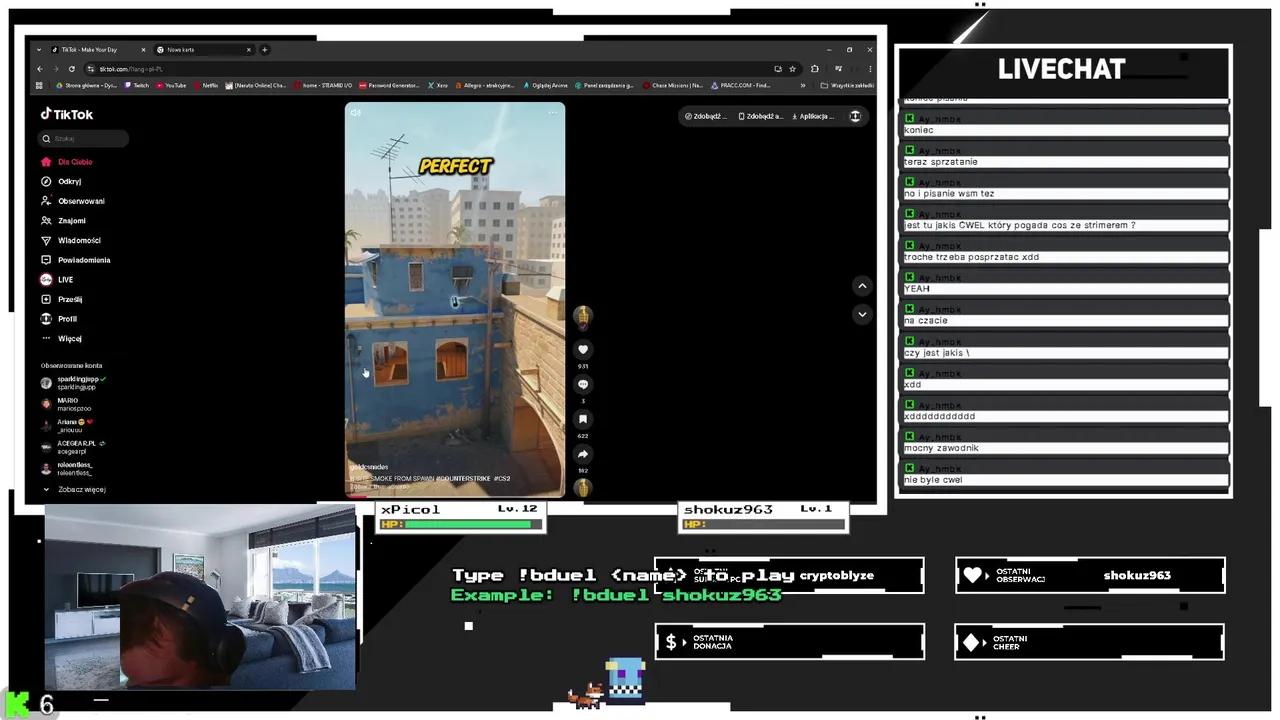
Task: Open the Obserwowani feed
Action: [73, 201]
